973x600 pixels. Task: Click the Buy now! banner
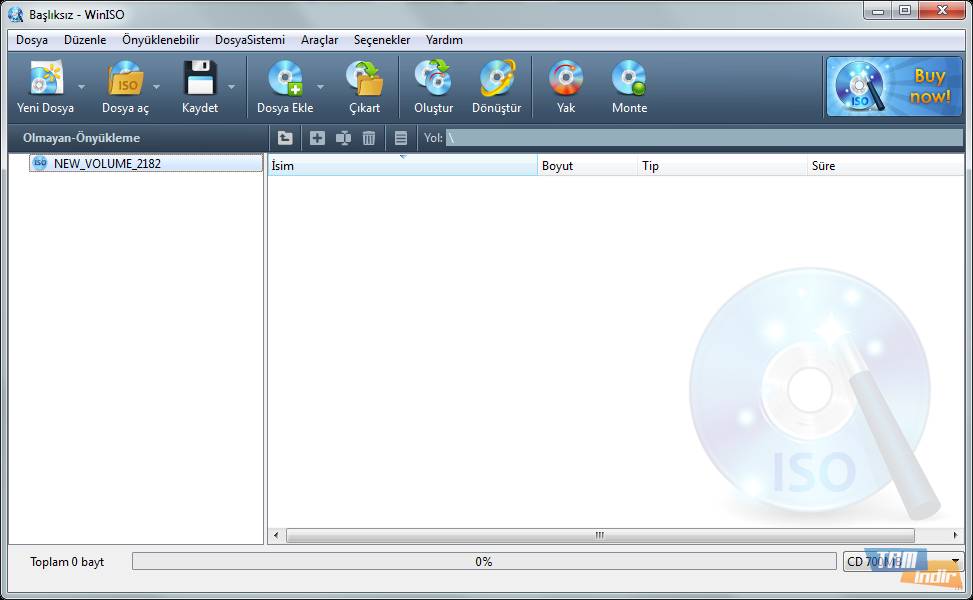[x=894, y=87]
